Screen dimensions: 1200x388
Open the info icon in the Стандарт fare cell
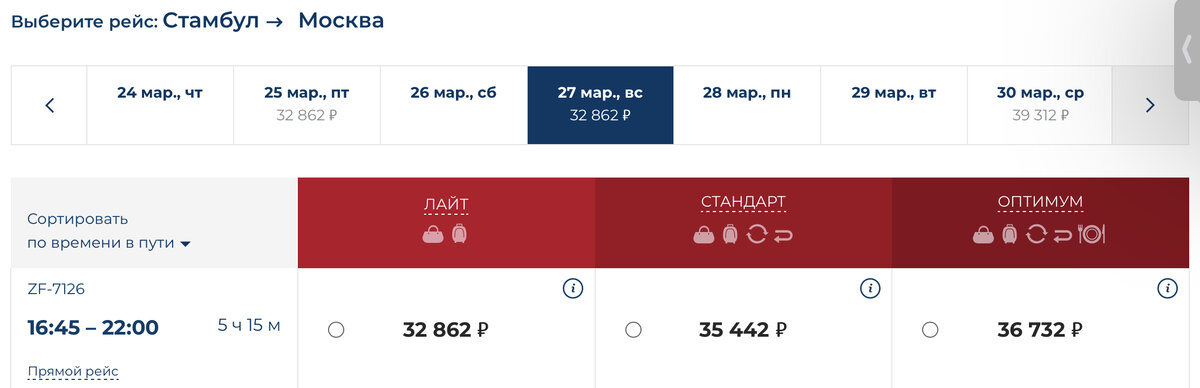click(870, 289)
